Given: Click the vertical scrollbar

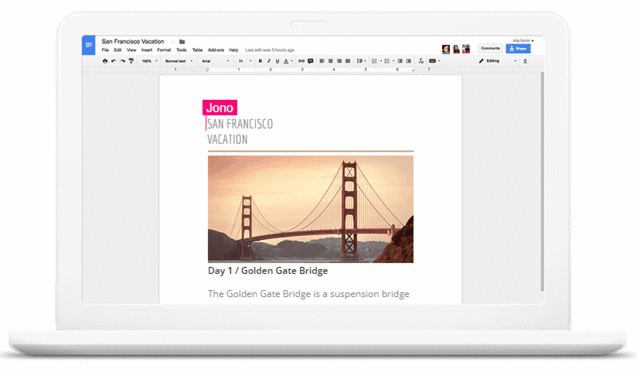Looking at the screenshot, I should (x=542, y=182).
